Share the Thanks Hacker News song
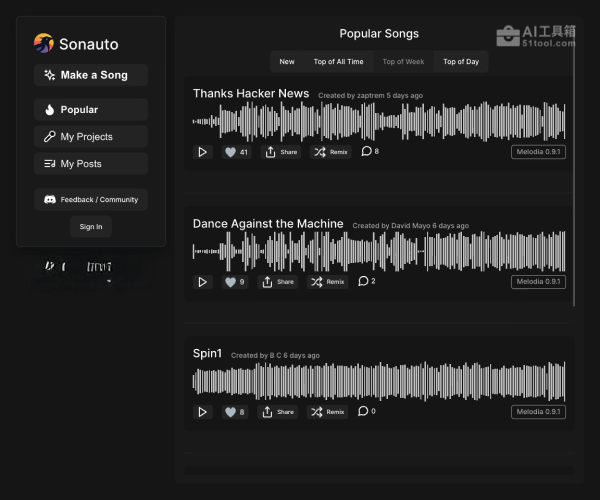600x500 pixels. pyautogui.click(x=281, y=152)
